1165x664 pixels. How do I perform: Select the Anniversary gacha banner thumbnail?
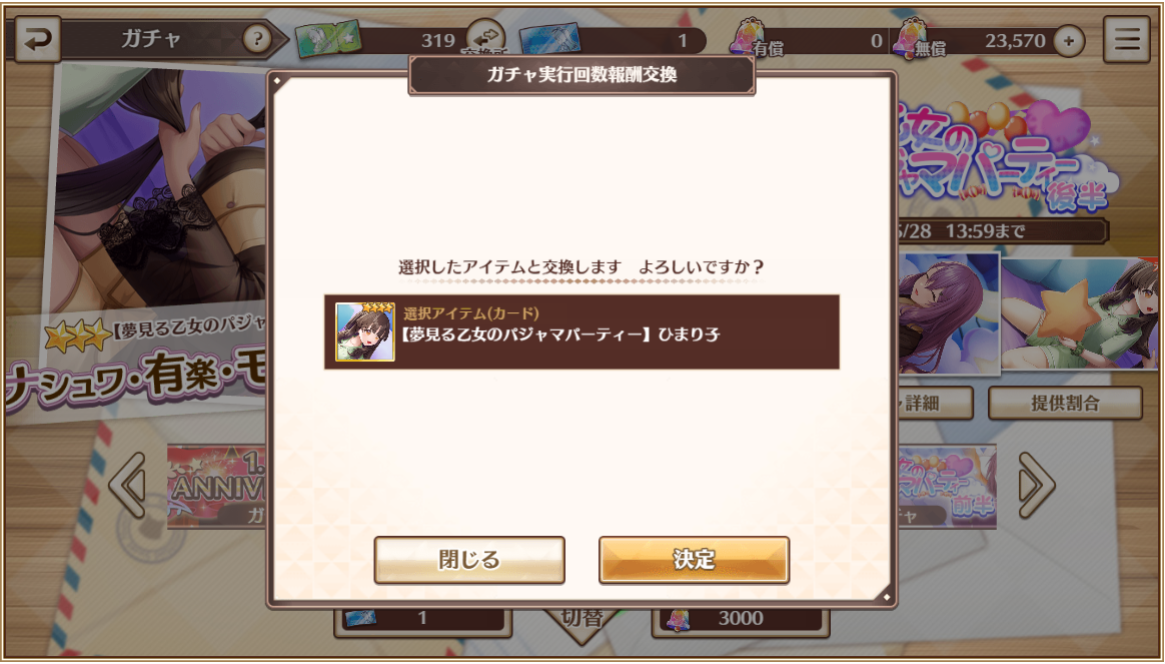click(x=216, y=486)
